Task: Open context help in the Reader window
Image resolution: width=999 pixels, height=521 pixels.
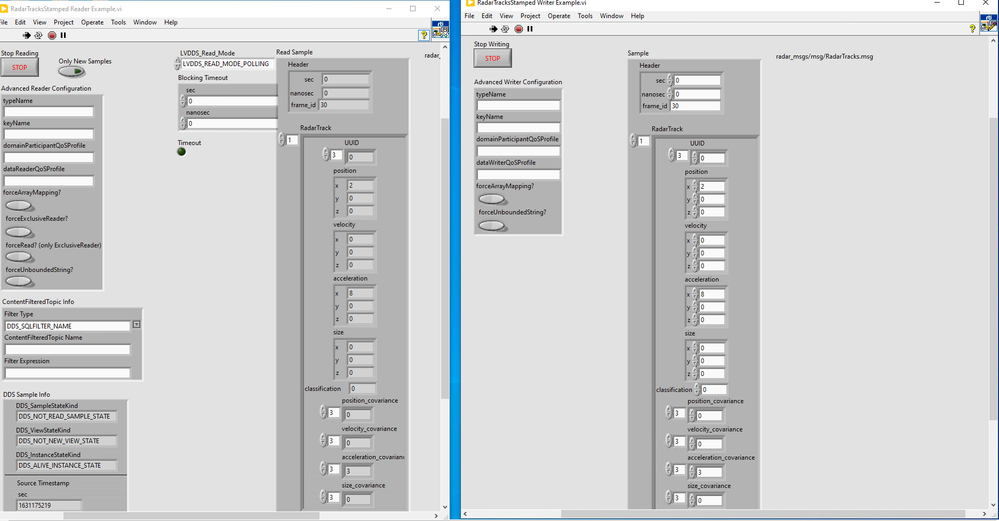Action: (x=424, y=35)
